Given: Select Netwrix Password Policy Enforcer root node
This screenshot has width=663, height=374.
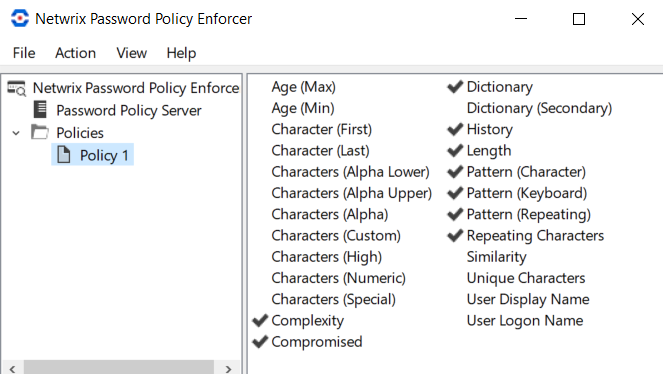Looking at the screenshot, I should [136, 88].
